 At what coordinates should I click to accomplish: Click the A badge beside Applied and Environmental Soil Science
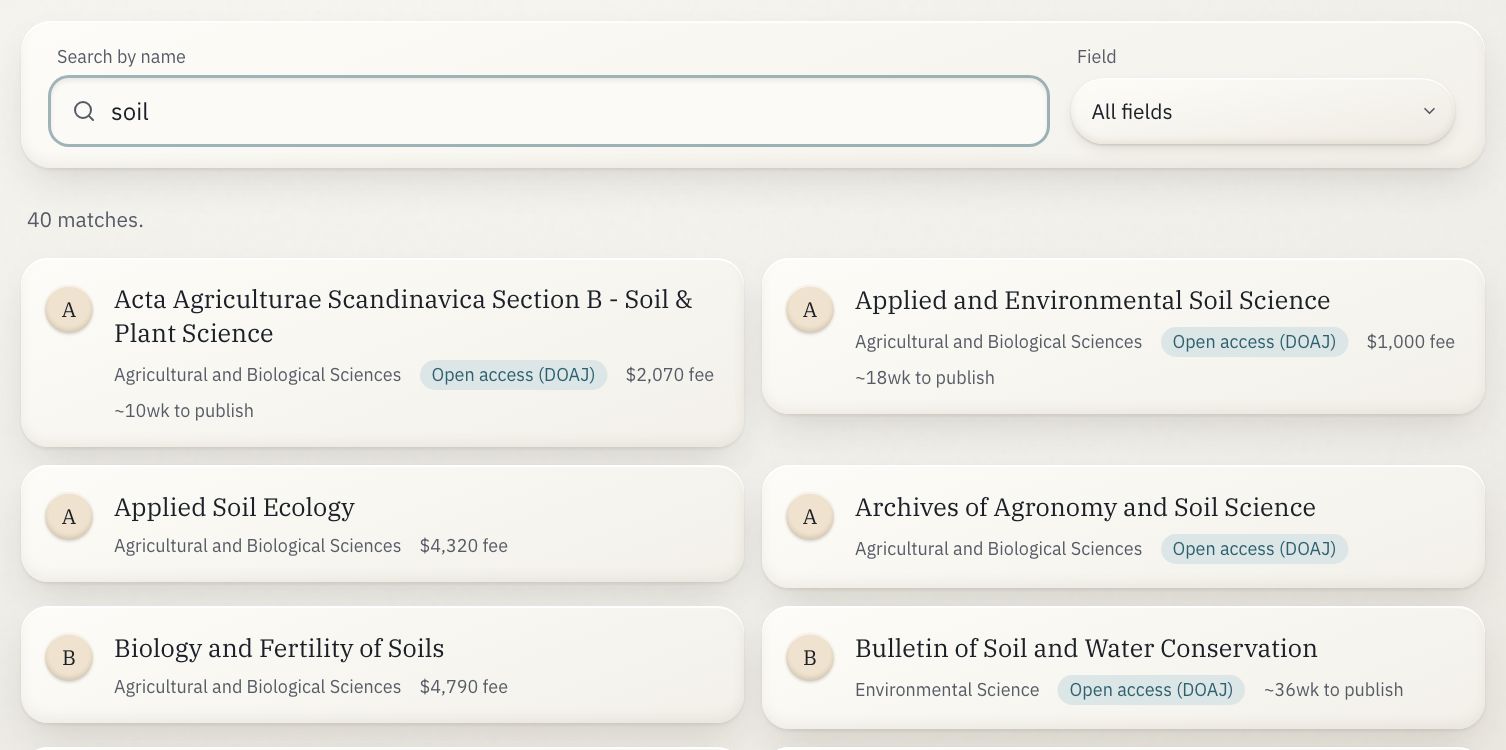[810, 310]
